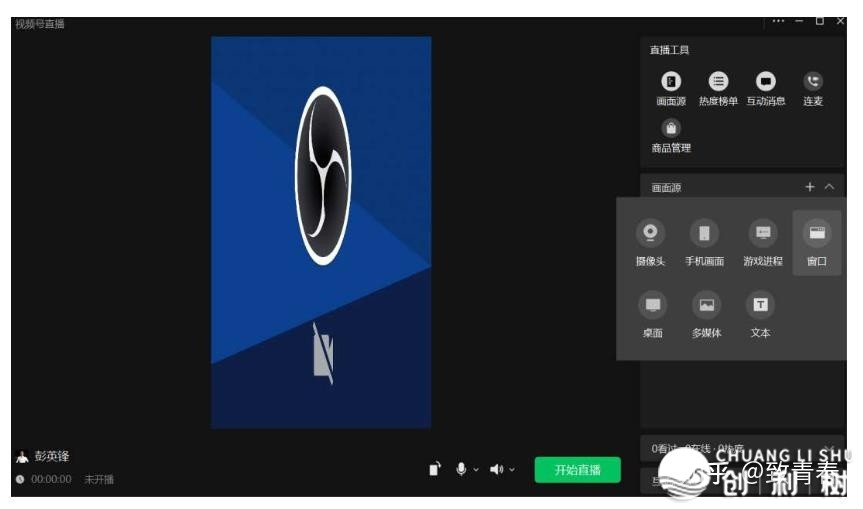863x509 pixels.
Task: Click the 未开播 status label
Action: tap(99, 479)
